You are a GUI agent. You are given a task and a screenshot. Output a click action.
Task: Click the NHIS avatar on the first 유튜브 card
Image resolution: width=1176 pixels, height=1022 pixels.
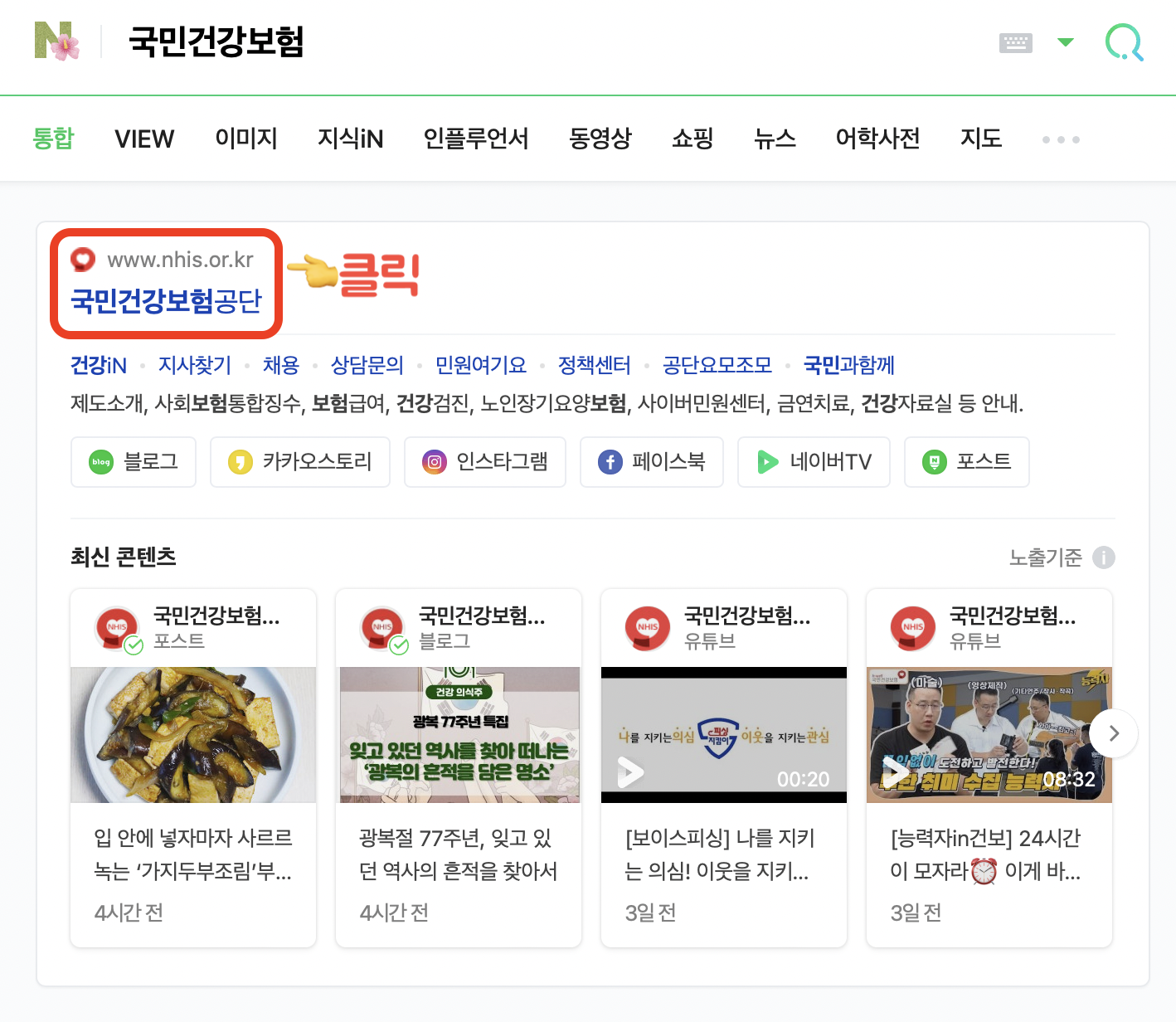pos(648,628)
